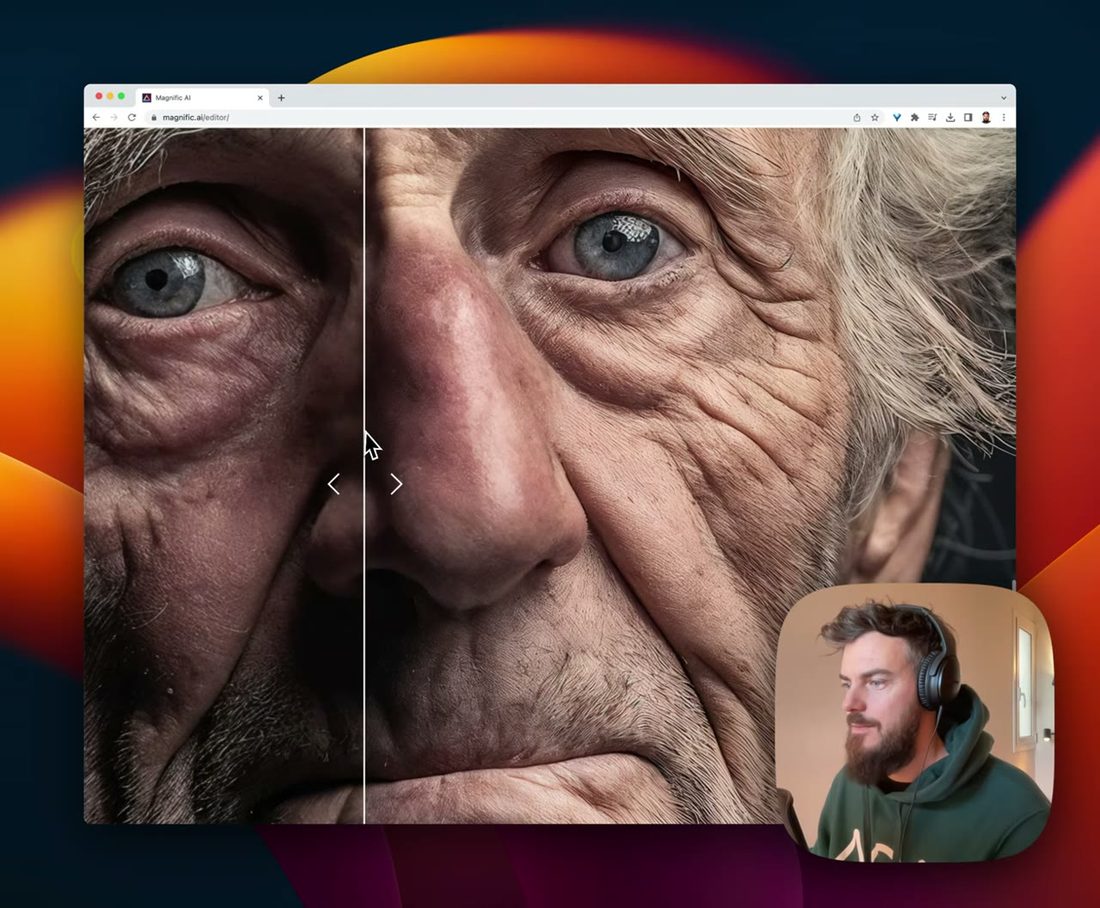Close the Magnific AI tab
The image size is (1100, 908).
point(260,98)
